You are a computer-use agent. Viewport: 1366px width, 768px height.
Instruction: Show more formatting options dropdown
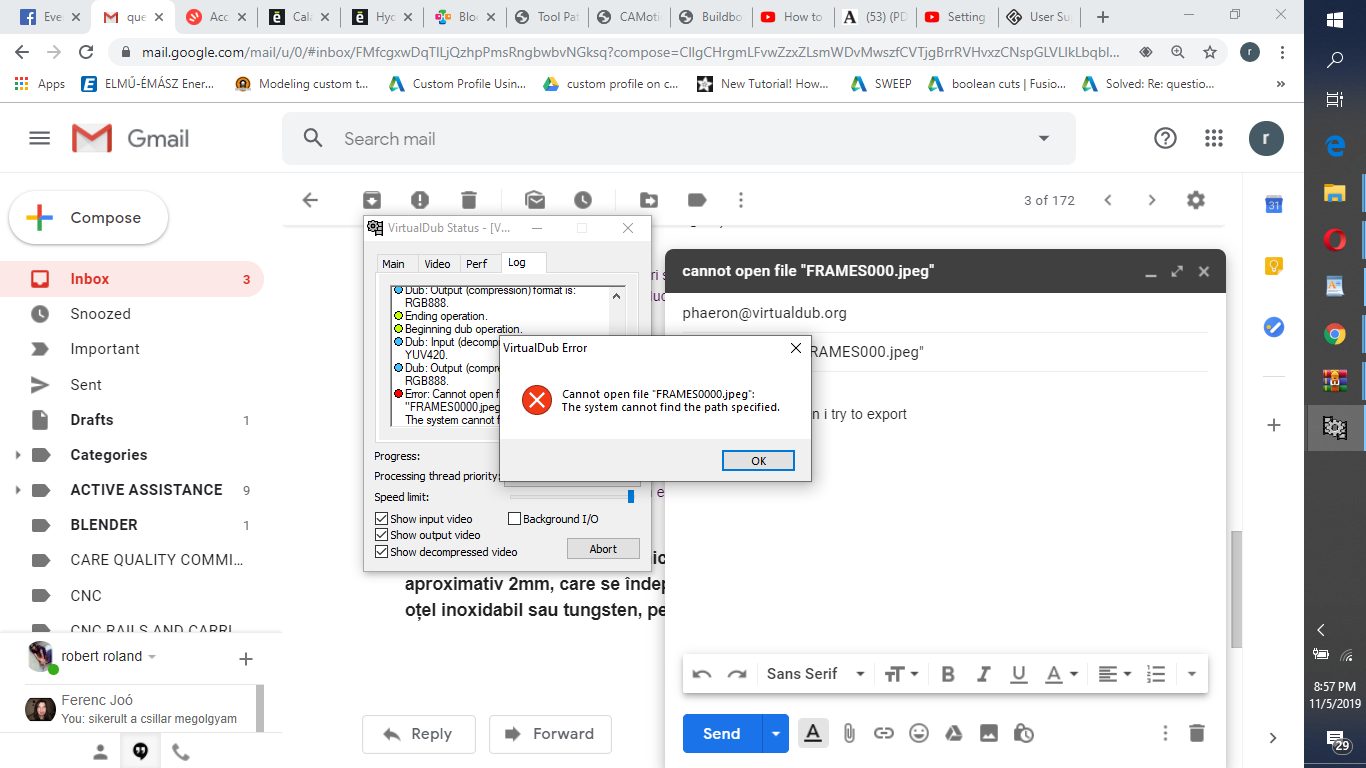click(1192, 674)
